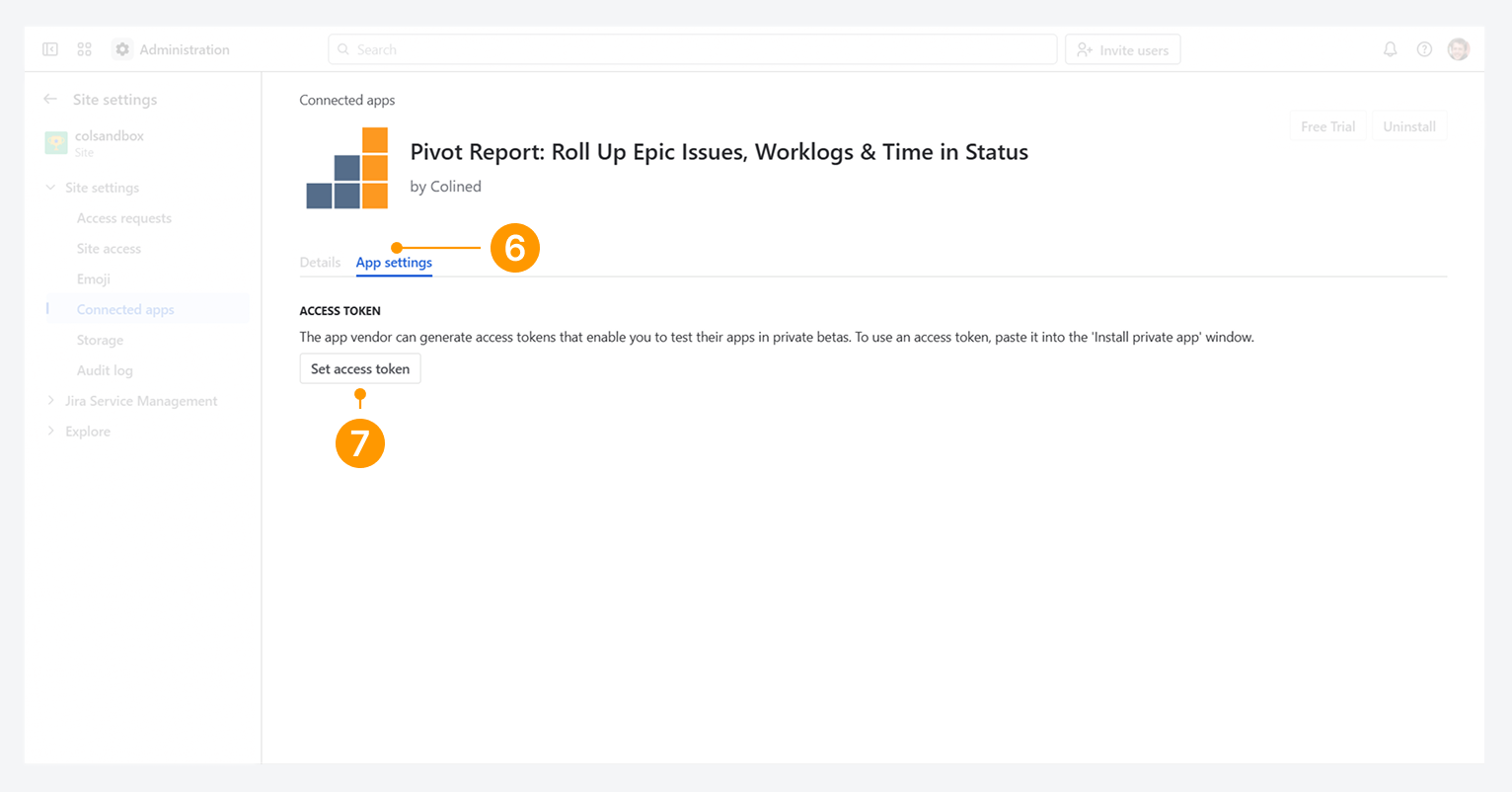Screen dimensions: 1512x792
Task: Open the app switcher grid icon
Action: 85,49
